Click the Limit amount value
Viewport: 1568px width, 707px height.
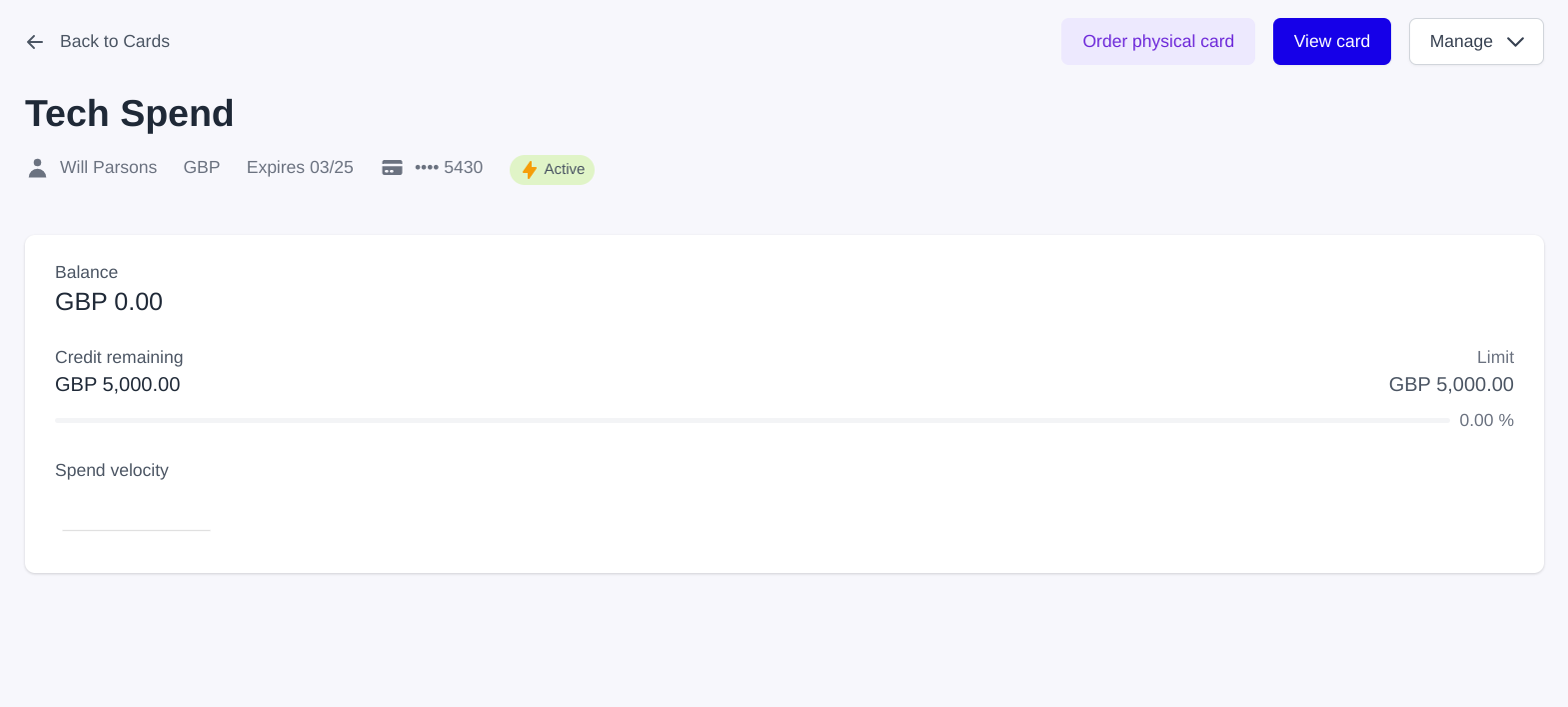click(x=1450, y=385)
